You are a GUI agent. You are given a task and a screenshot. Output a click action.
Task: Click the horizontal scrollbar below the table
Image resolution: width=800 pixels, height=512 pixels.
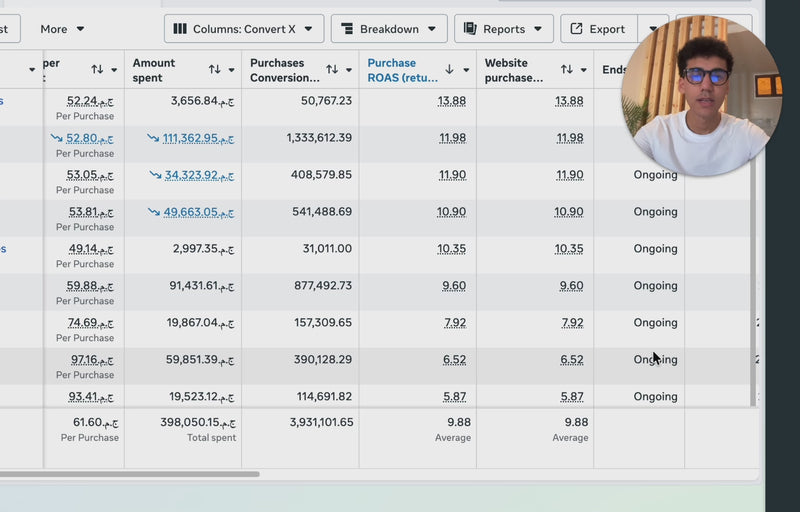pos(130,474)
